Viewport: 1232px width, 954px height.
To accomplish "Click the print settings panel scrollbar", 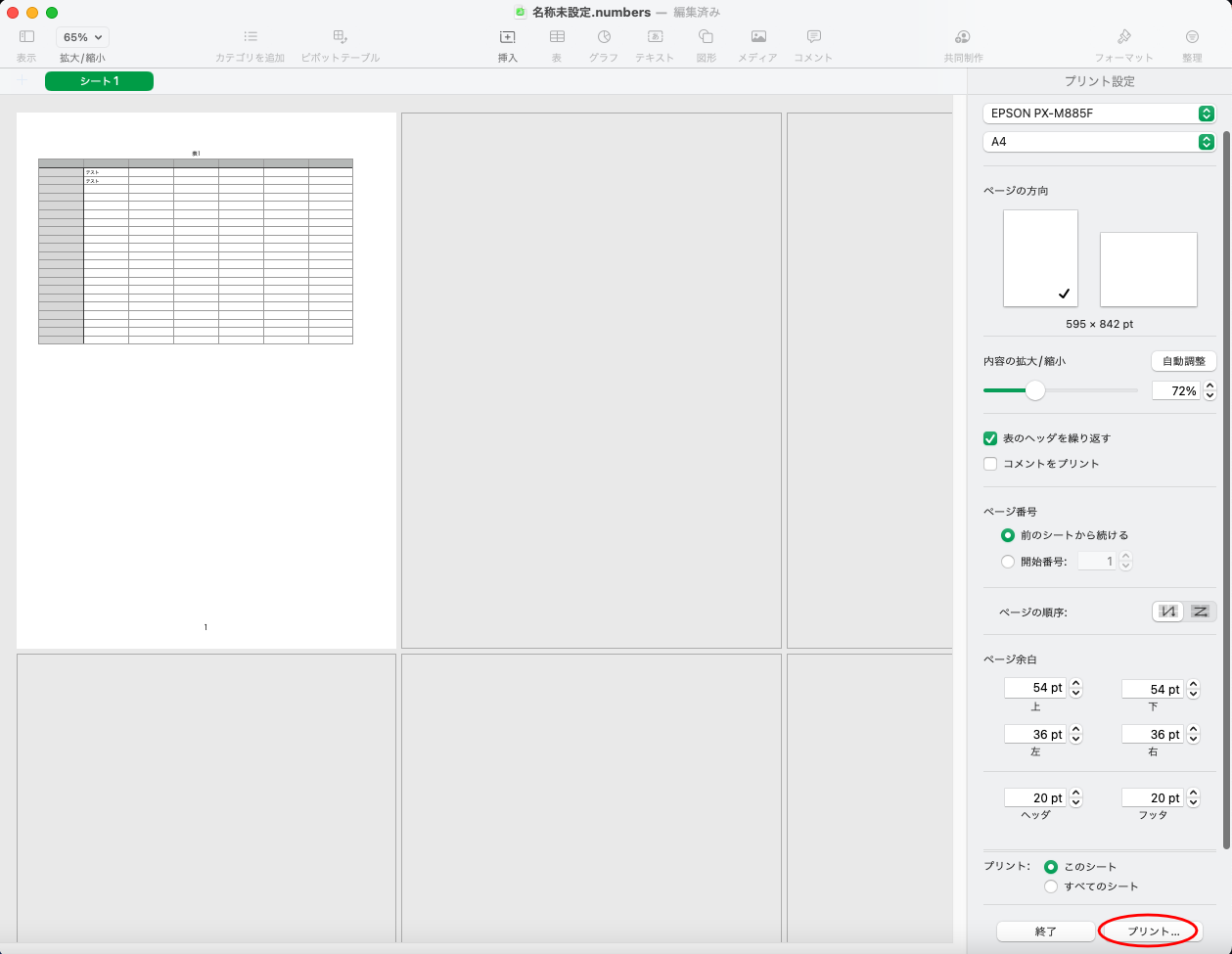I will click(x=1227, y=489).
